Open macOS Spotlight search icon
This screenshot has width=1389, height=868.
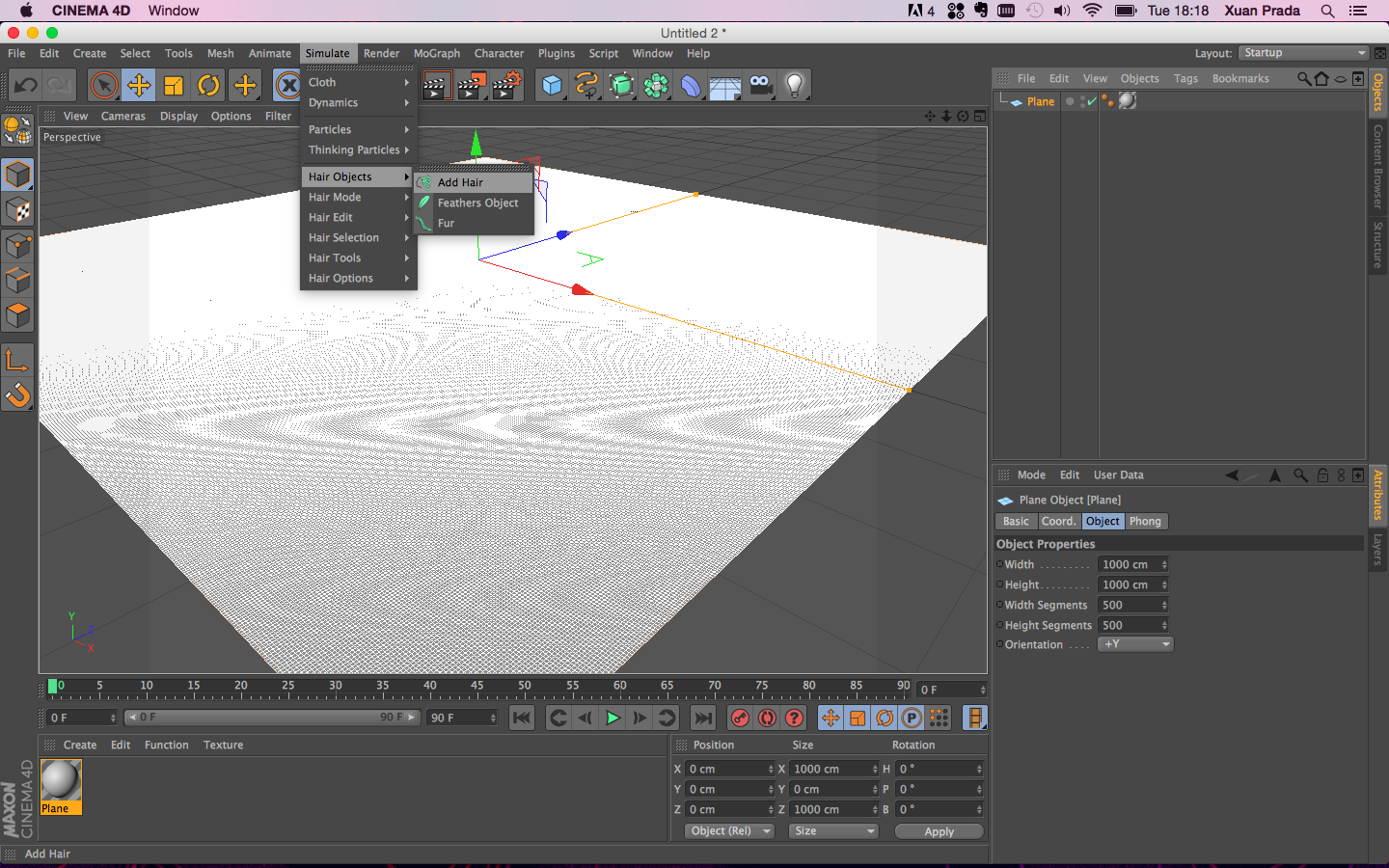click(1327, 11)
